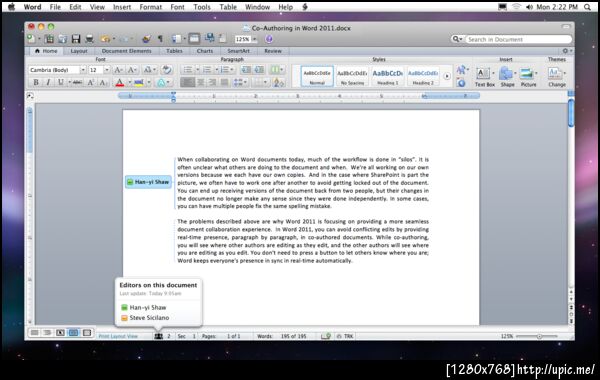Screen dimensions: 600x380
Task: Select Print Layout view button
Action: (x=73, y=333)
